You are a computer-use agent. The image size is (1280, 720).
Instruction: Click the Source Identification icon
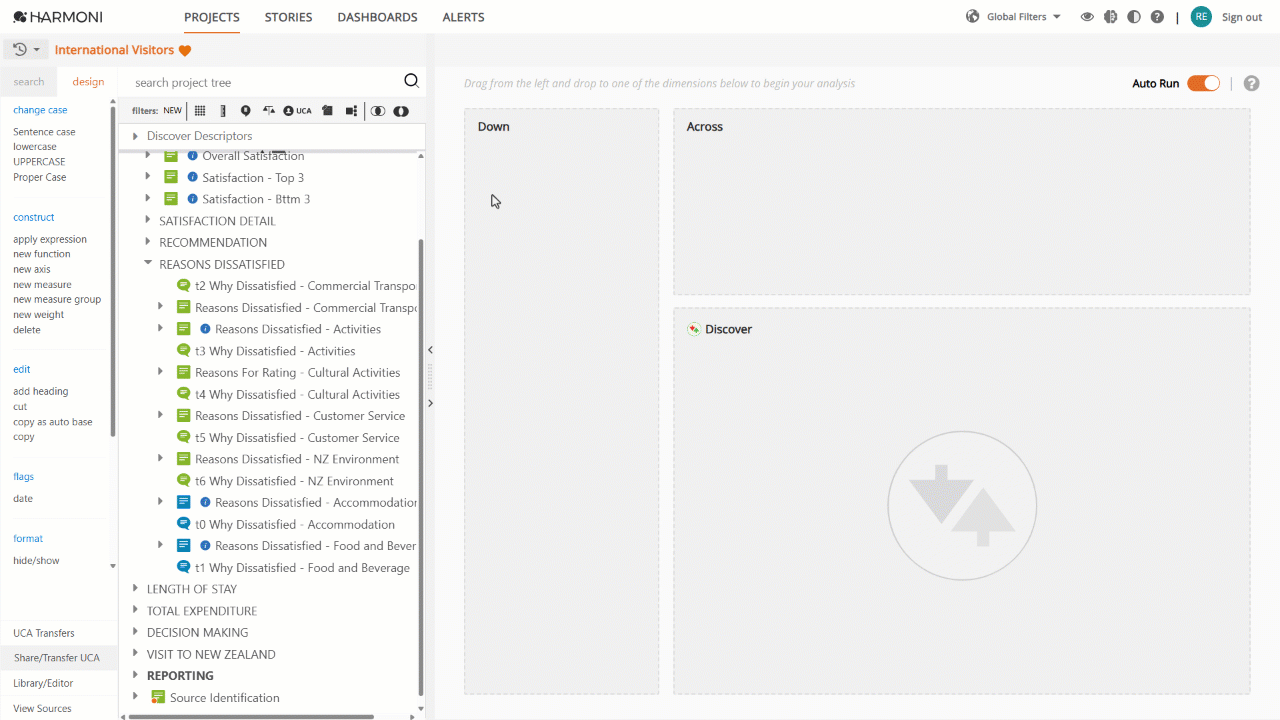click(x=158, y=697)
